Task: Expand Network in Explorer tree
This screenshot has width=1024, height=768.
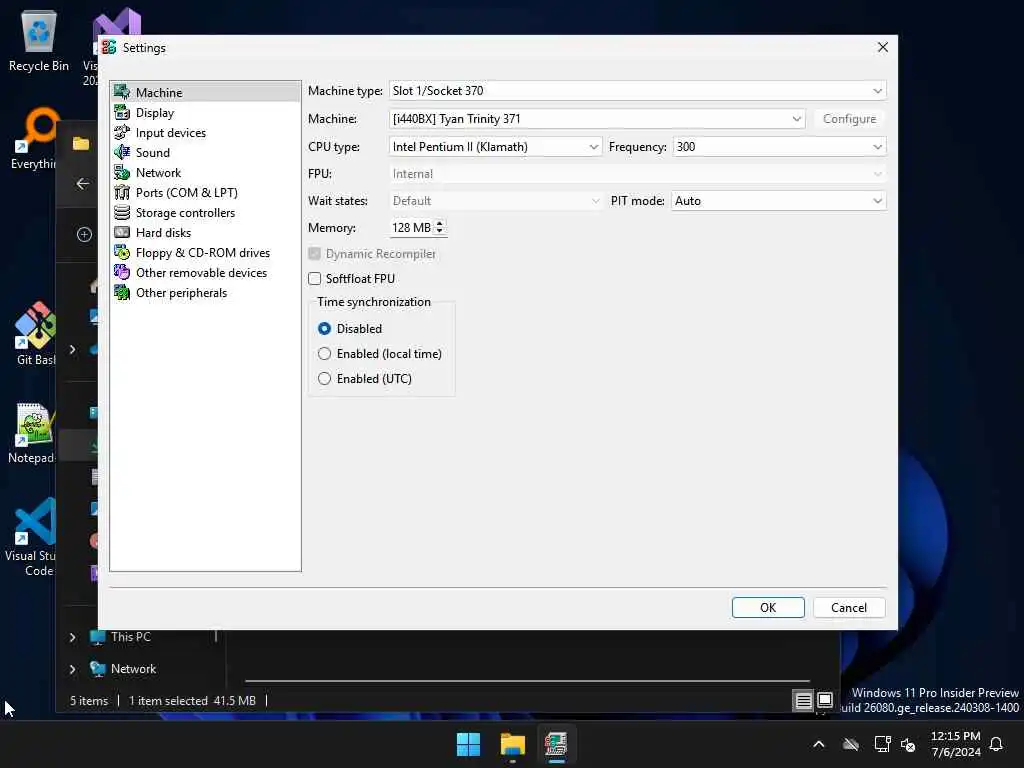Action: [72, 669]
